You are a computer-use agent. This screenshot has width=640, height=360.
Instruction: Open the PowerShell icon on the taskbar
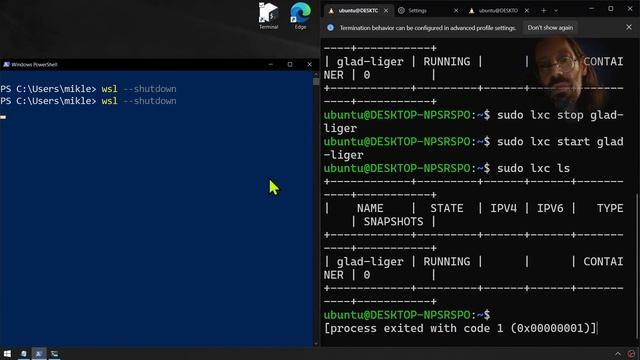[39, 354]
